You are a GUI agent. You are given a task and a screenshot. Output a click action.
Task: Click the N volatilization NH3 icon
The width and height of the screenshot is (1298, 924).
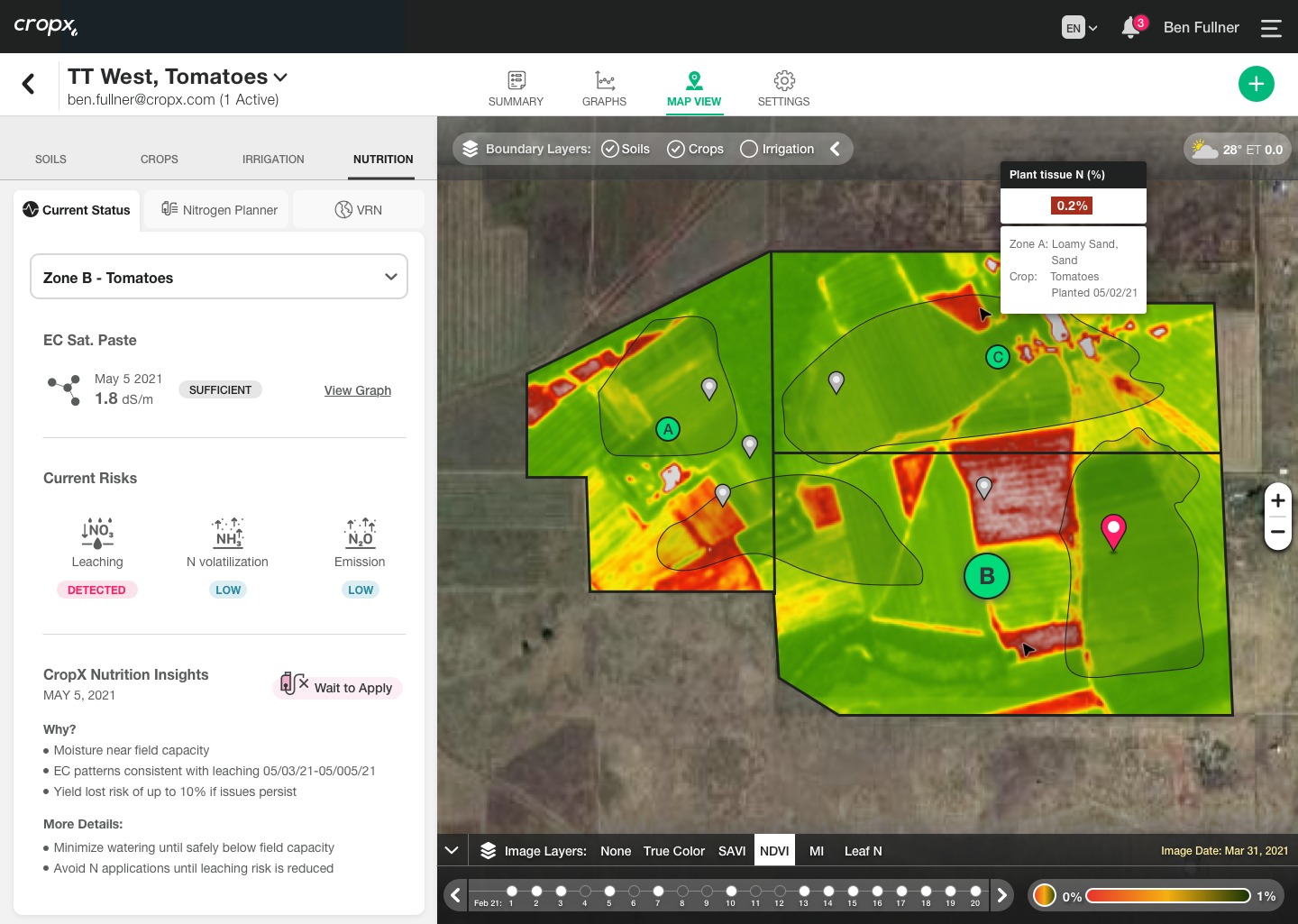pyautogui.click(x=228, y=533)
